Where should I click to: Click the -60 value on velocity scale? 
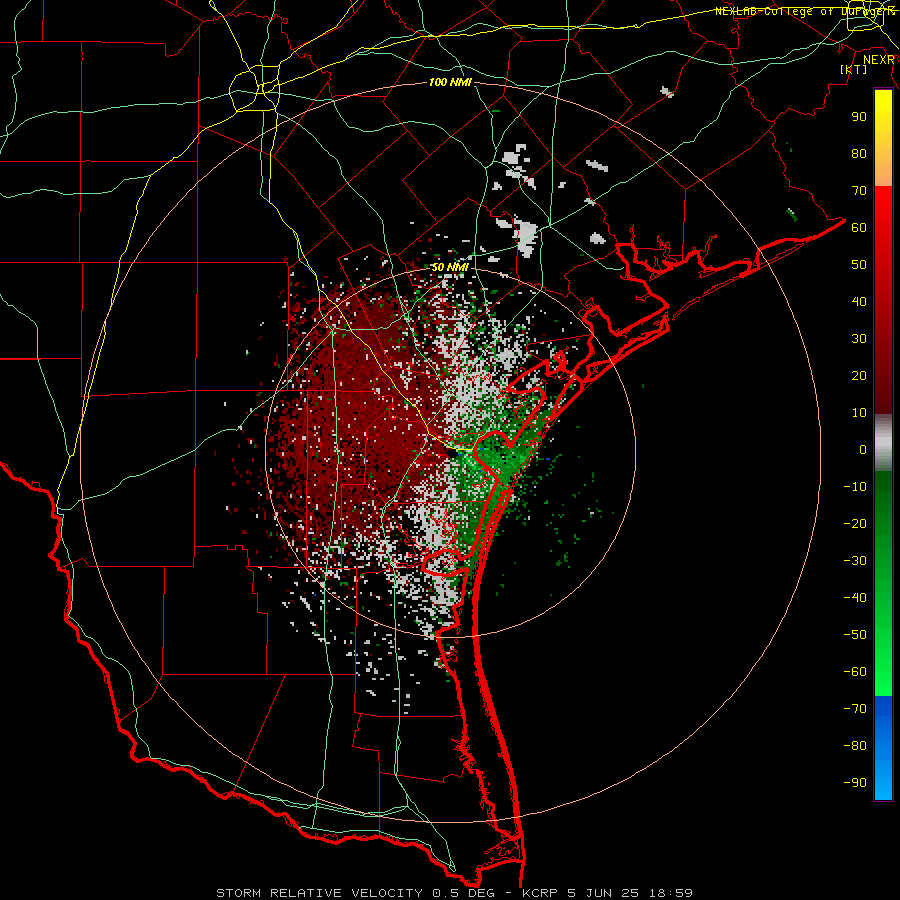pyautogui.click(x=855, y=672)
